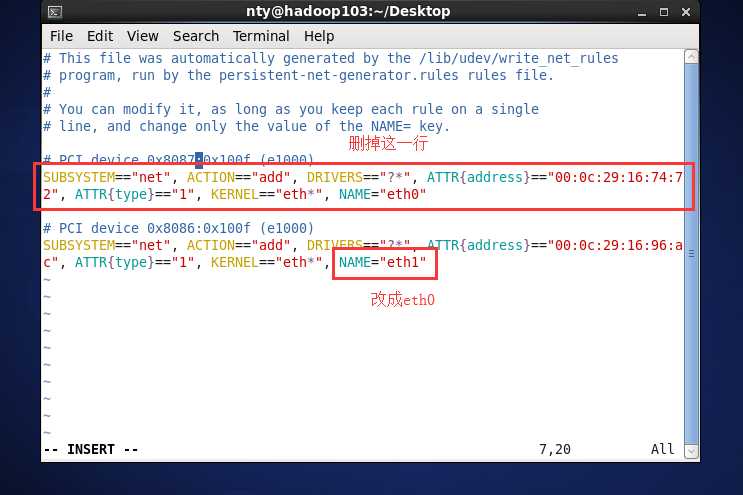Open the Search menu
This screenshot has height=495, width=743.
coord(196,36)
